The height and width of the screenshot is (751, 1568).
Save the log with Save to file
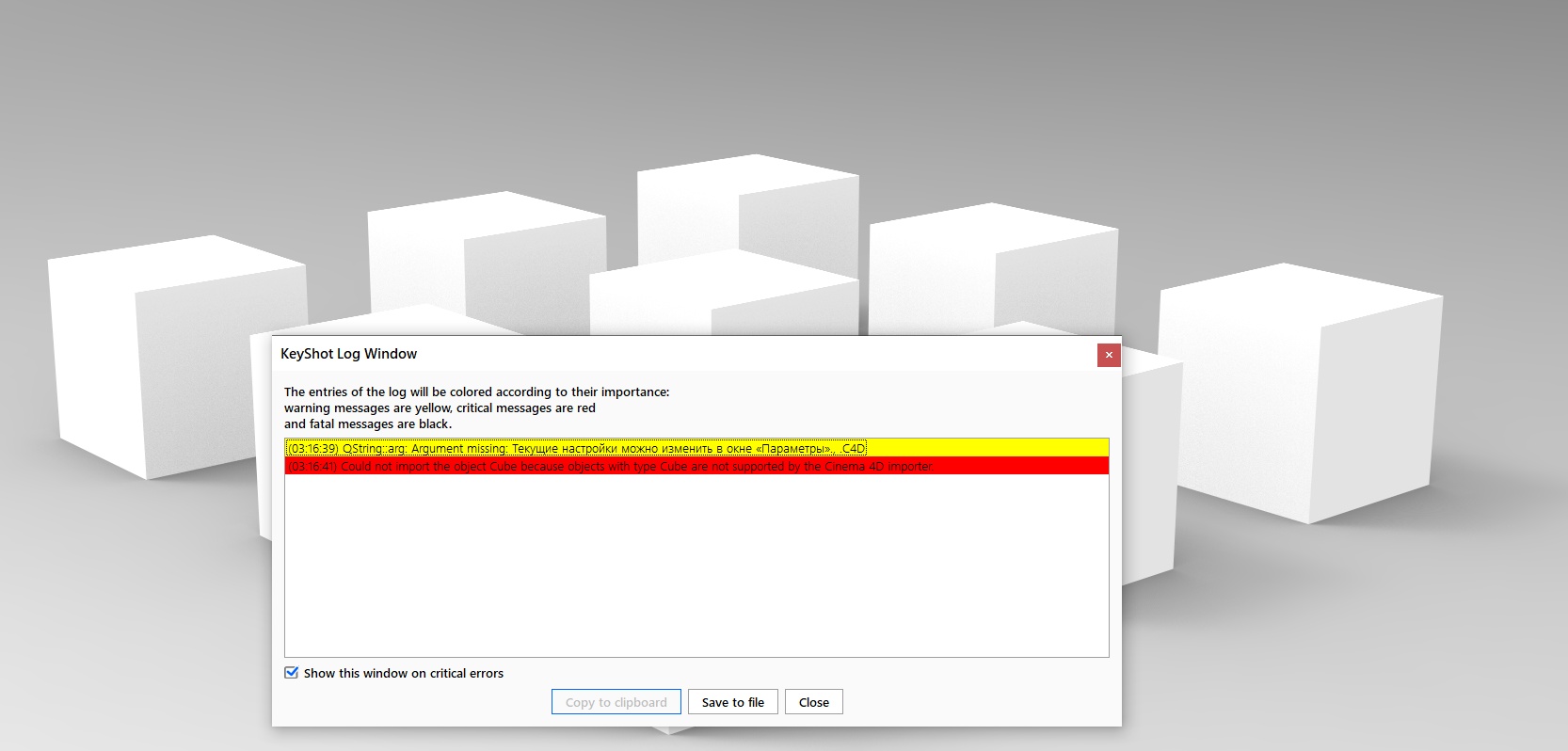pyautogui.click(x=733, y=702)
